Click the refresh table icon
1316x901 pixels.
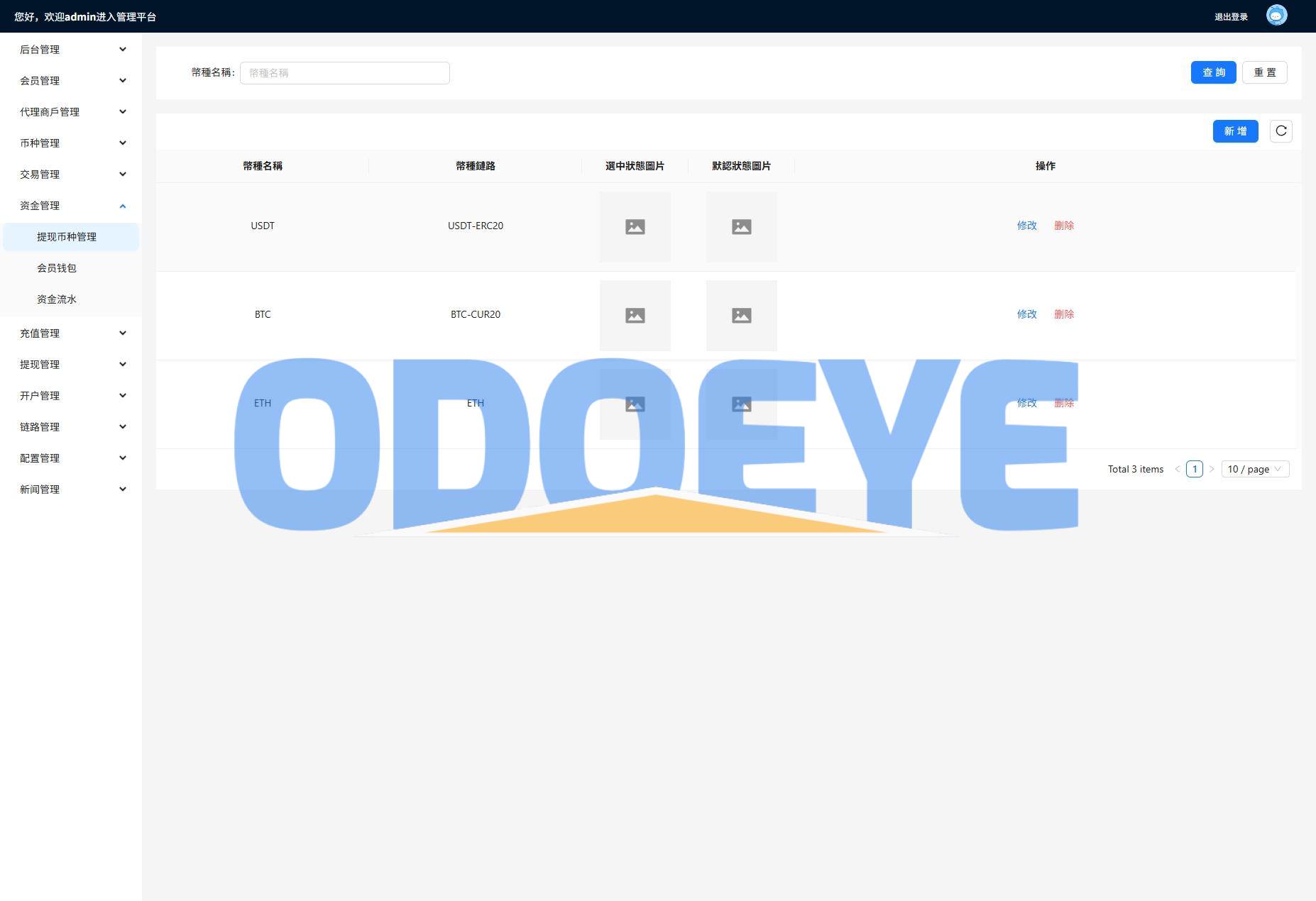(x=1281, y=131)
